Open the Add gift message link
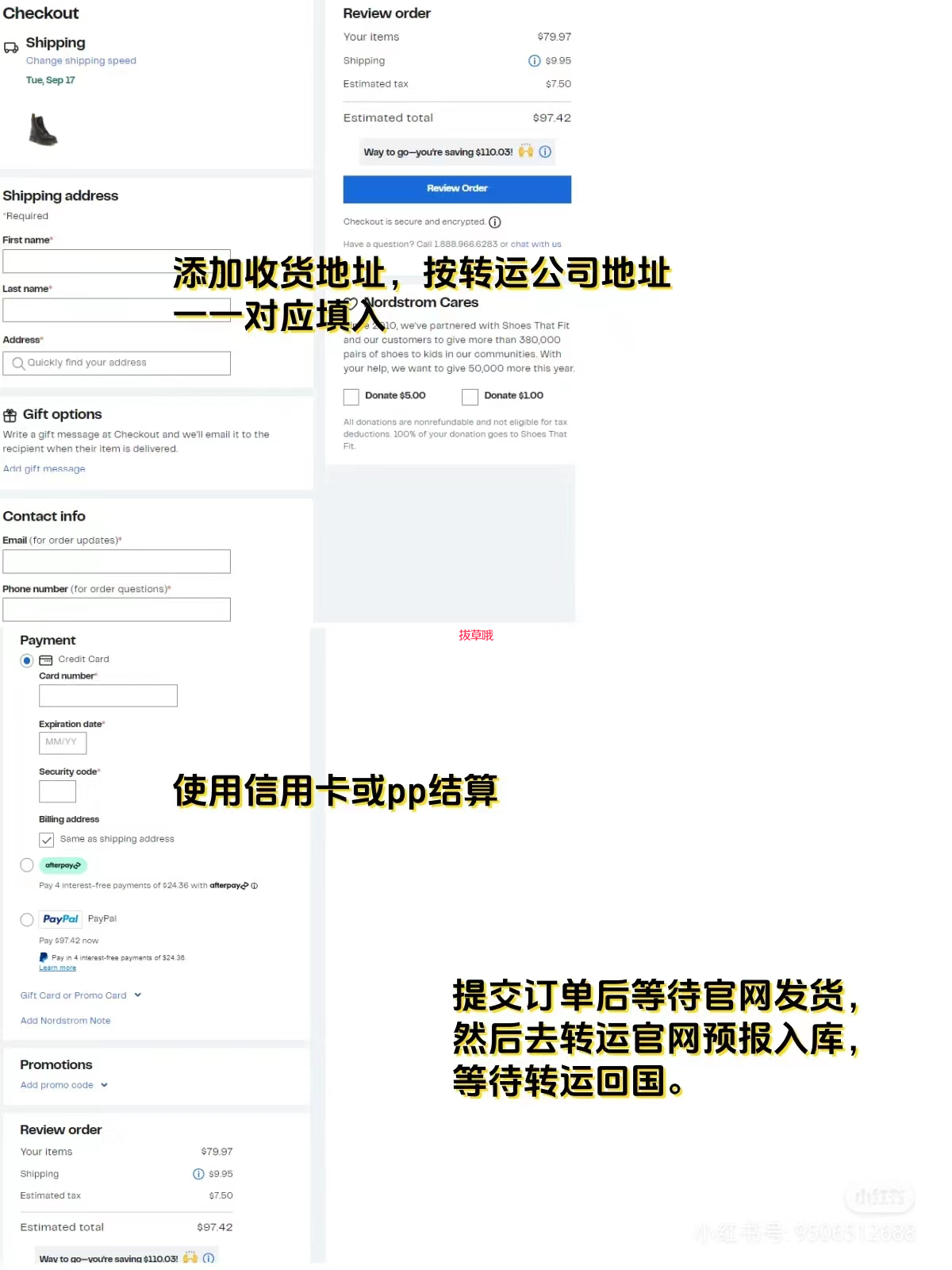The image size is (952, 1270). pos(44,468)
